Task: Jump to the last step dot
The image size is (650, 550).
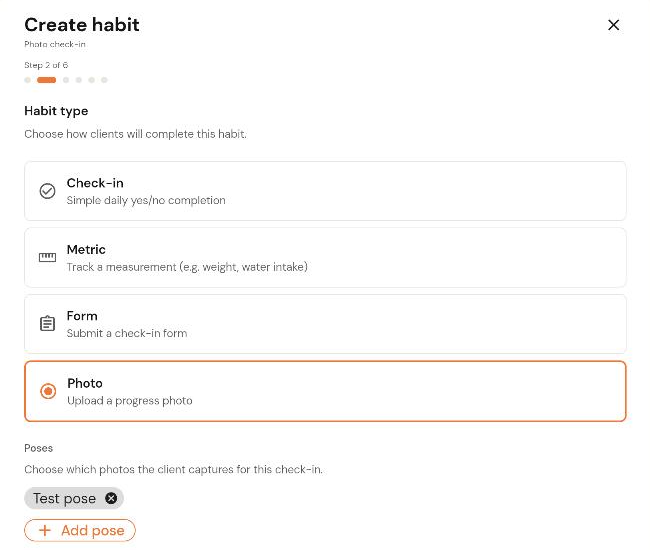Action: (x=104, y=80)
